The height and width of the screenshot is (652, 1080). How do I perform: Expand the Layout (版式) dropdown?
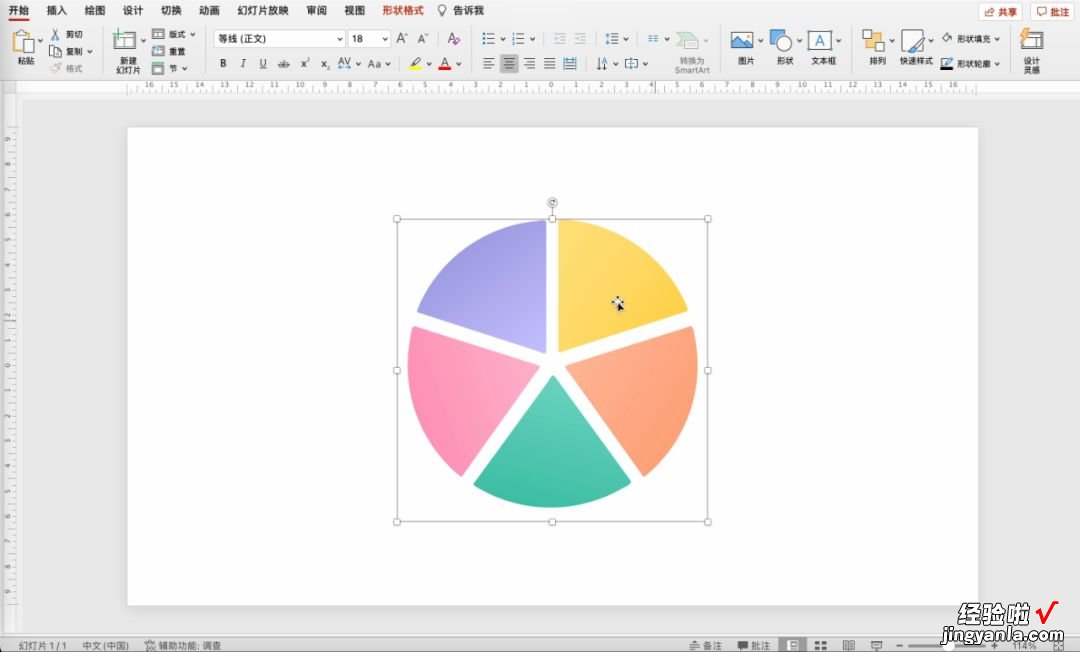click(x=193, y=34)
